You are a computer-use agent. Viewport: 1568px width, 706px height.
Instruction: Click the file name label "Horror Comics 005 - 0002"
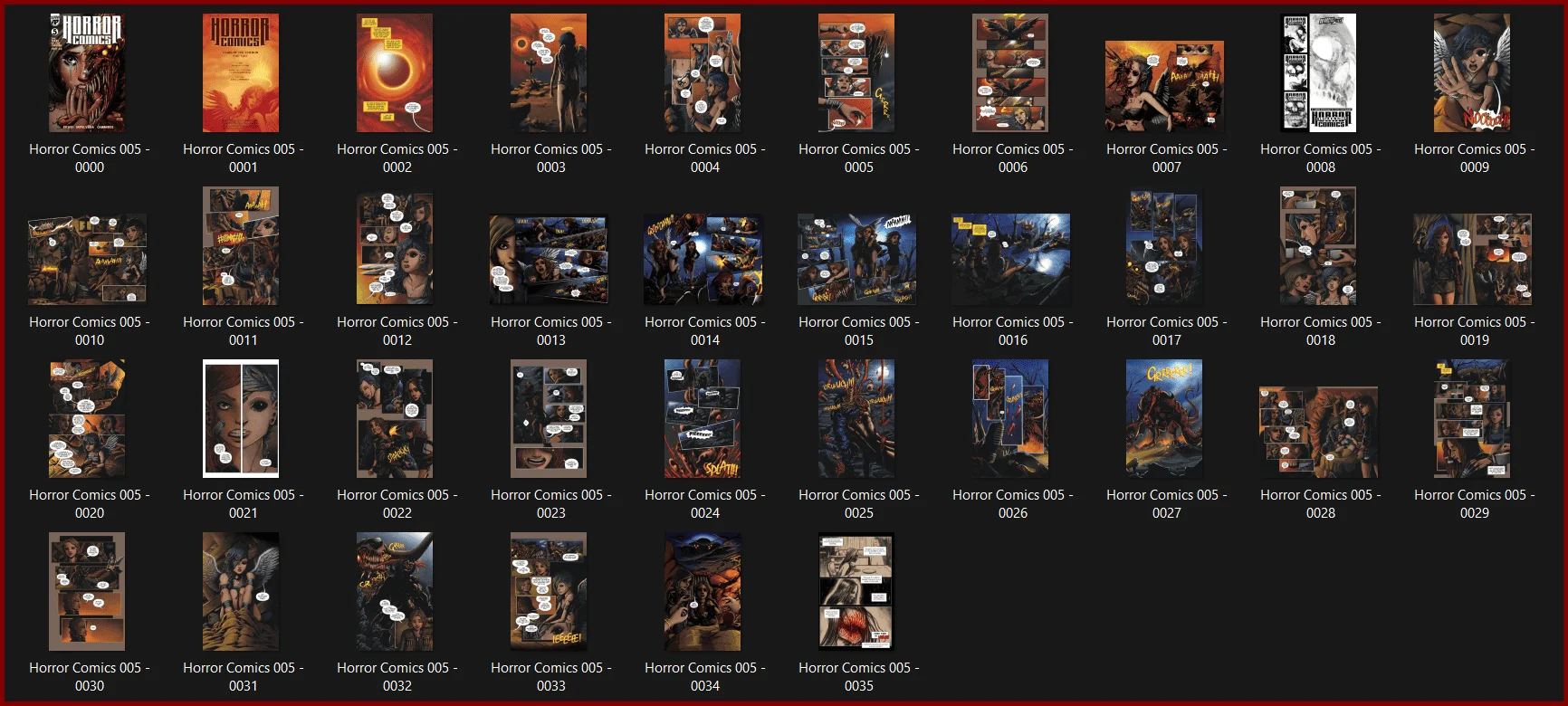[397, 158]
